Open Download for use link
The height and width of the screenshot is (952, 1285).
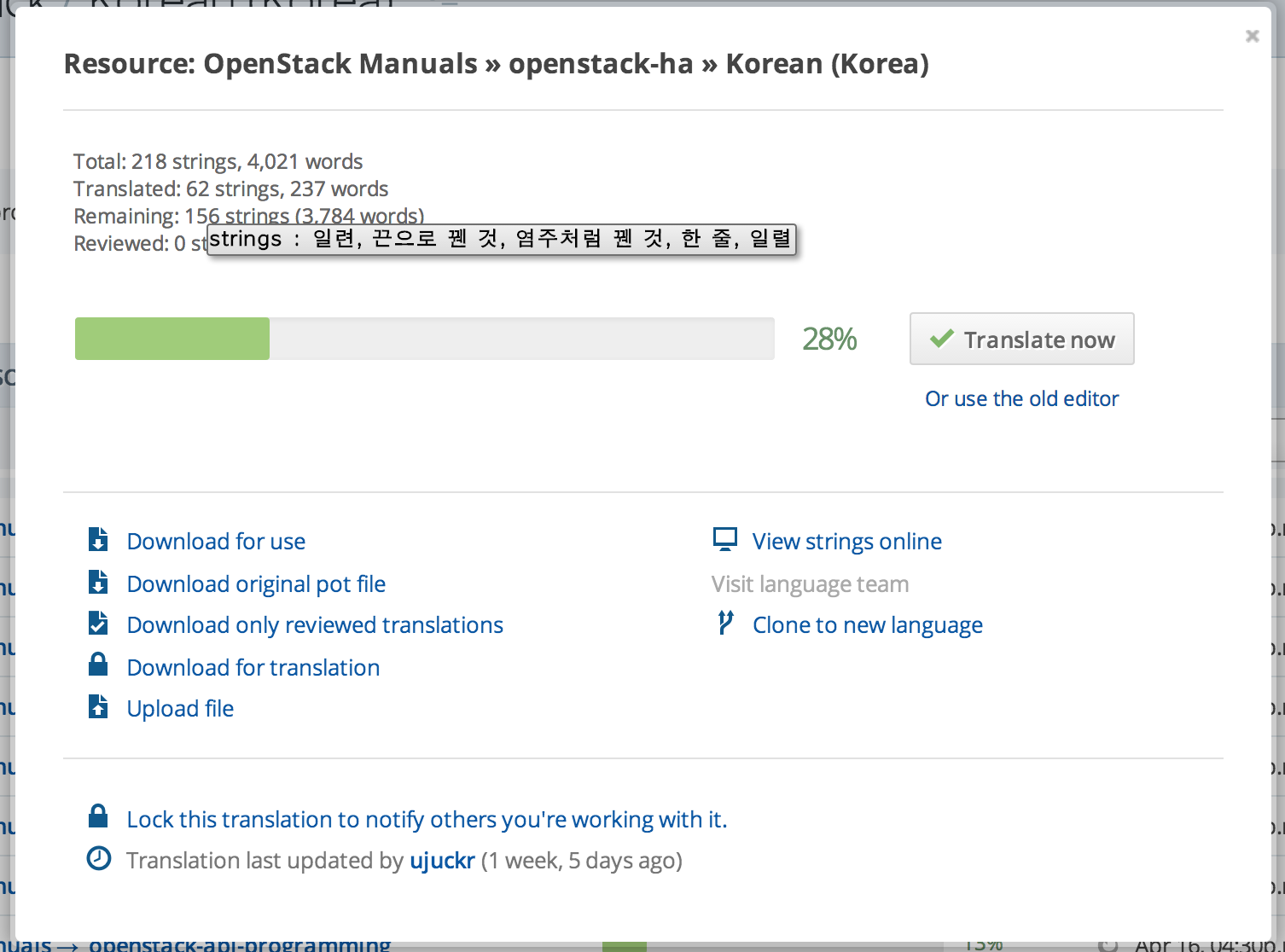point(216,542)
